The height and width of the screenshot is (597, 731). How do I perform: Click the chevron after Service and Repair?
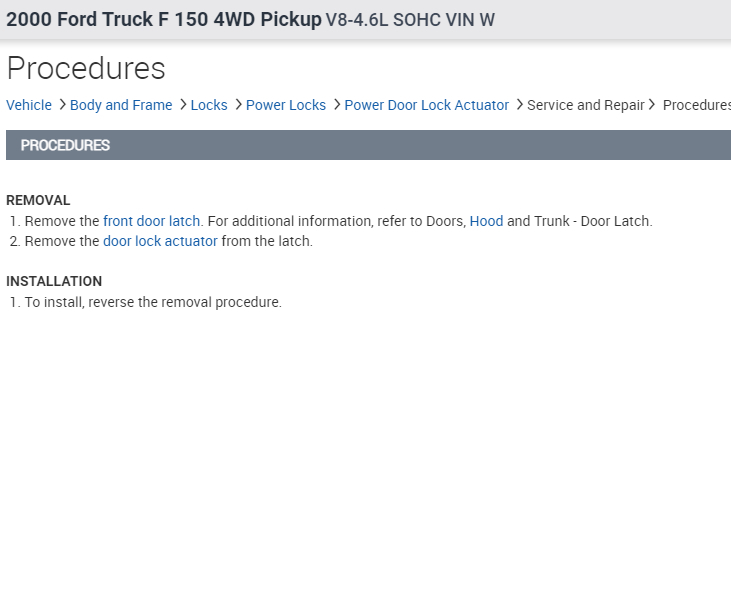point(652,104)
